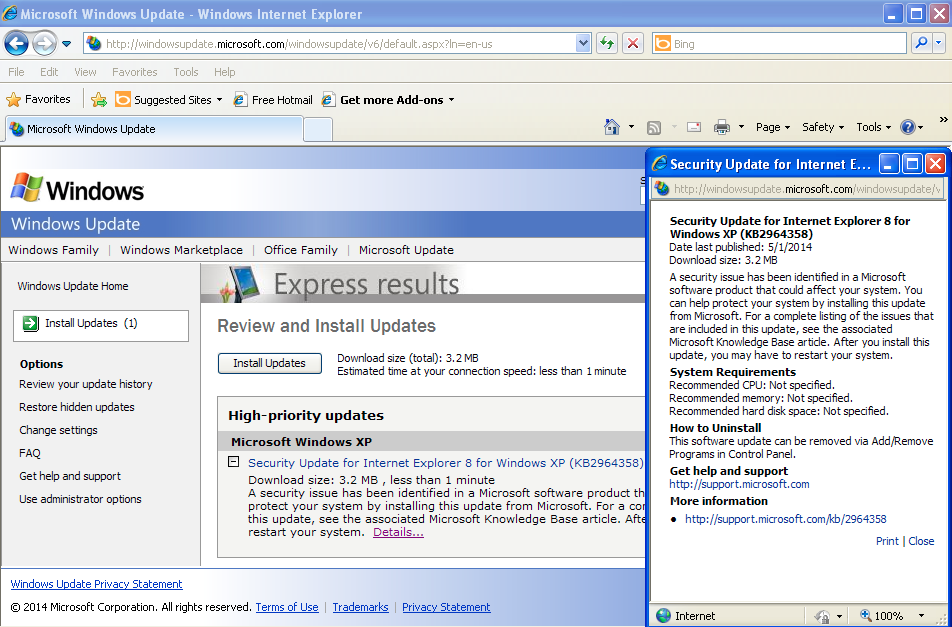Stop loading with the red X icon
The height and width of the screenshot is (627, 952).
click(633, 44)
